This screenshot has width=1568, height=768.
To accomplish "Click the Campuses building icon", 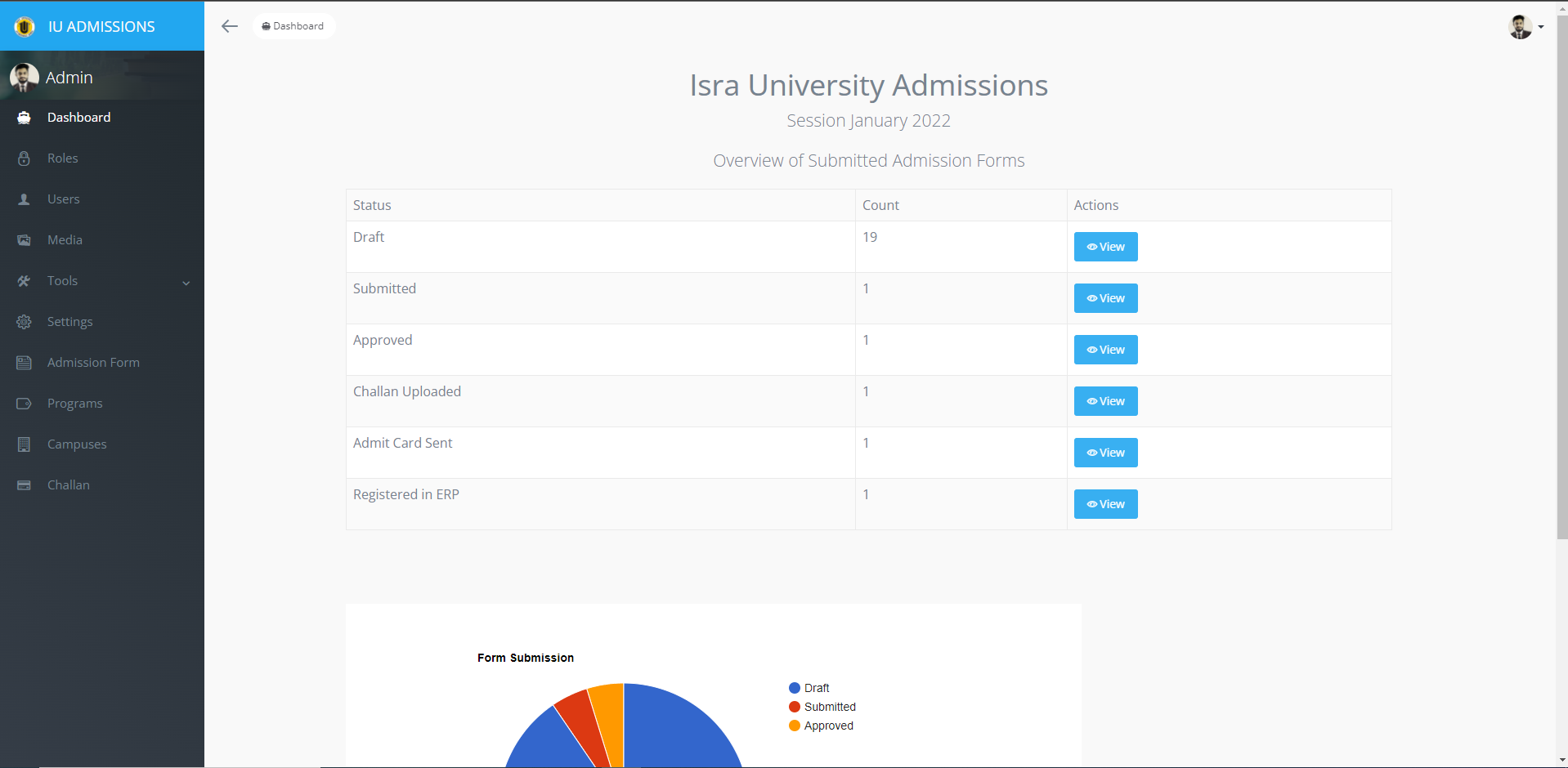I will [x=24, y=444].
